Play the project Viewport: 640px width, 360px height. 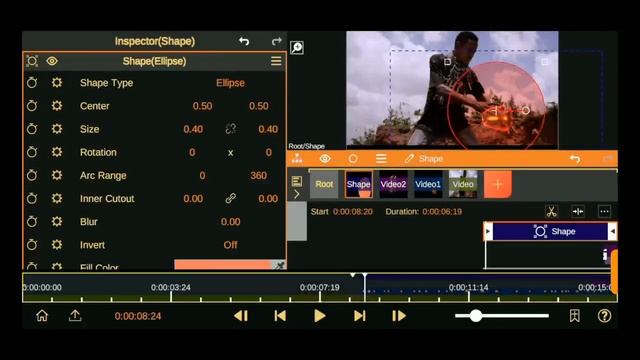point(320,316)
